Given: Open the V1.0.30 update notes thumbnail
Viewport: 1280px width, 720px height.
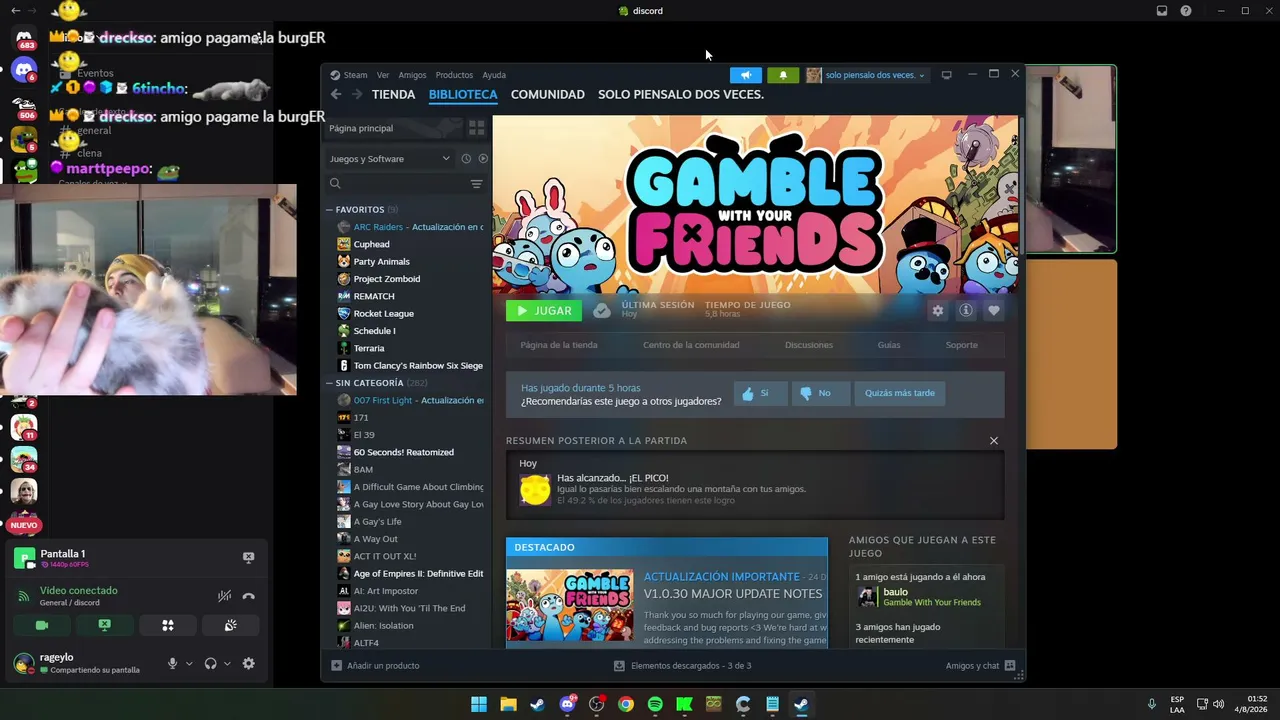Looking at the screenshot, I should (570, 605).
